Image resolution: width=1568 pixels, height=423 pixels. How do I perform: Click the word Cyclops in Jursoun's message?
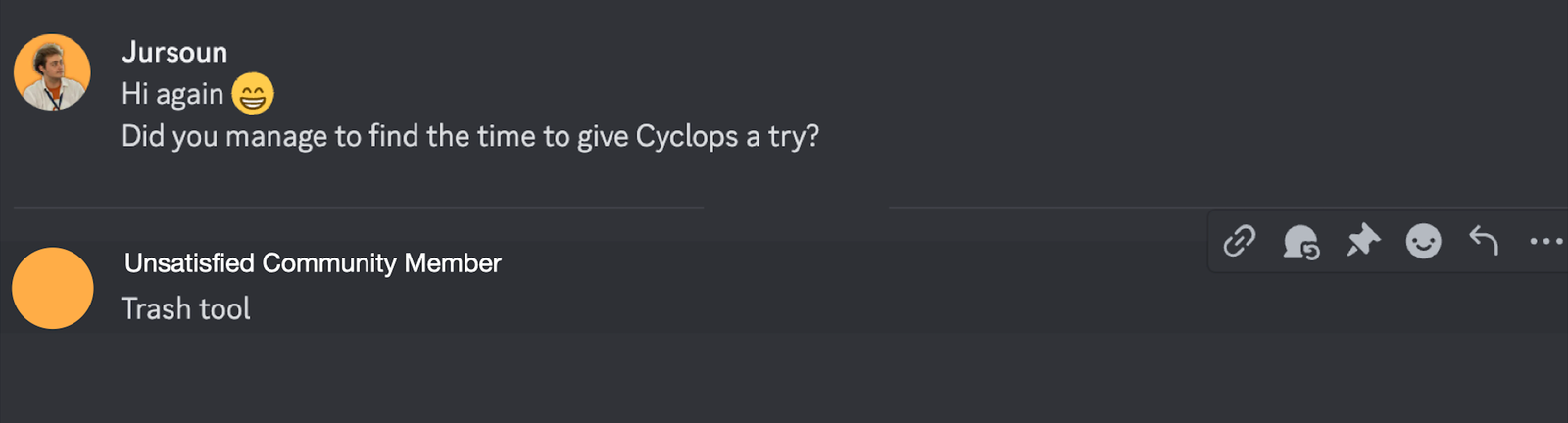(686, 136)
